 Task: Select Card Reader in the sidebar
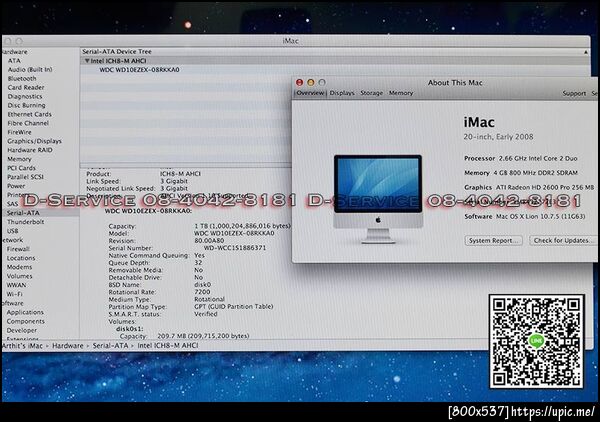click(x=26, y=87)
